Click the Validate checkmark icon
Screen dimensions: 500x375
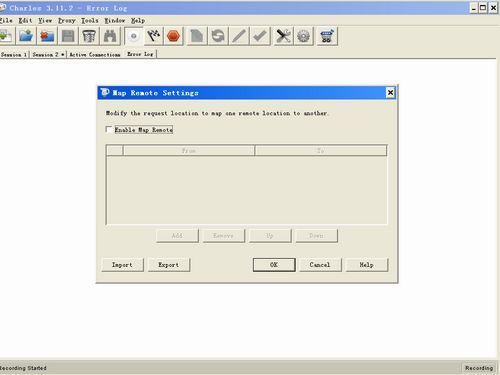tap(260, 36)
